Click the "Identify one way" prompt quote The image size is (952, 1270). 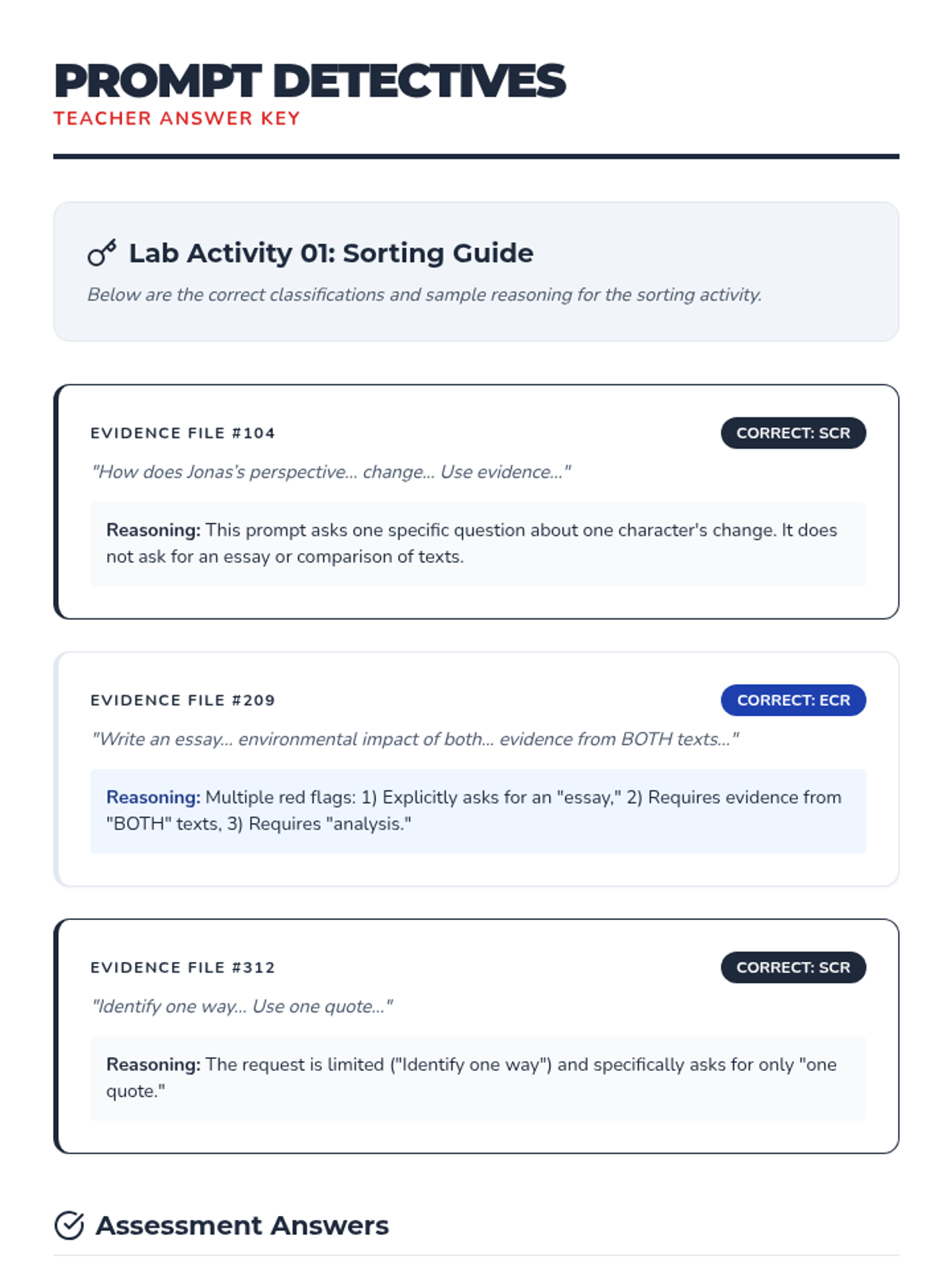242,1006
